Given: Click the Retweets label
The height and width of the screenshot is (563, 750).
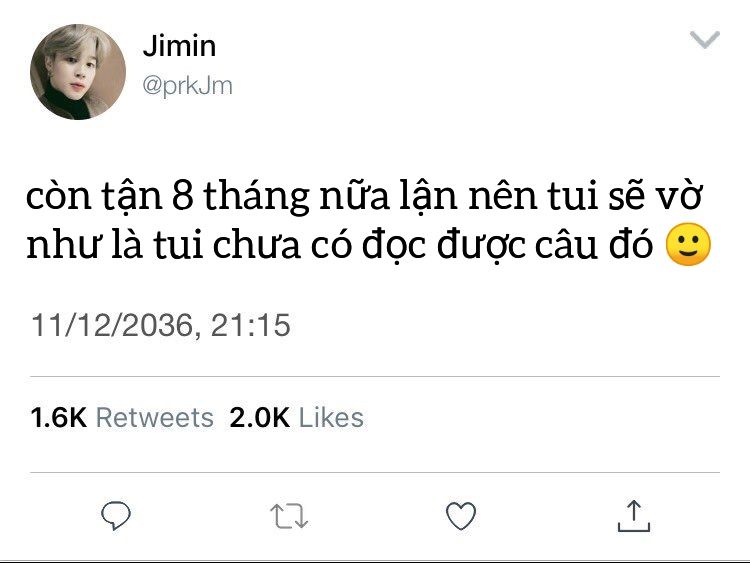Looking at the screenshot, I should click(154, 417).
